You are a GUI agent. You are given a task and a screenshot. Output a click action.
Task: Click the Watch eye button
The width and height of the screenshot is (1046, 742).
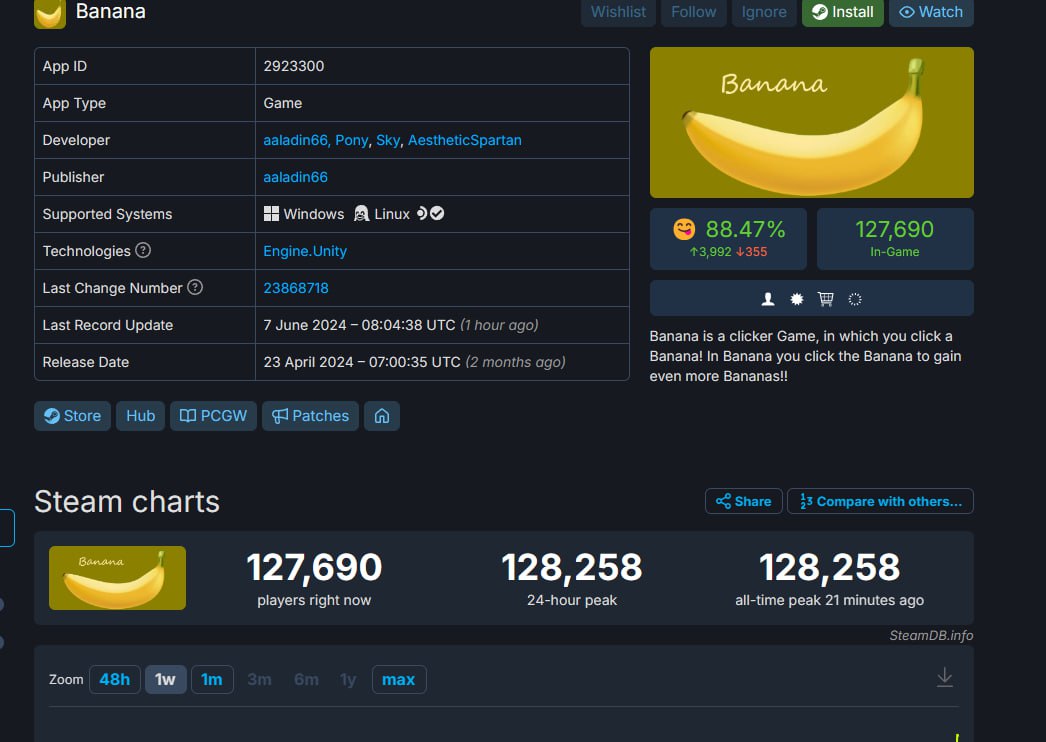[x=931, y=13]
